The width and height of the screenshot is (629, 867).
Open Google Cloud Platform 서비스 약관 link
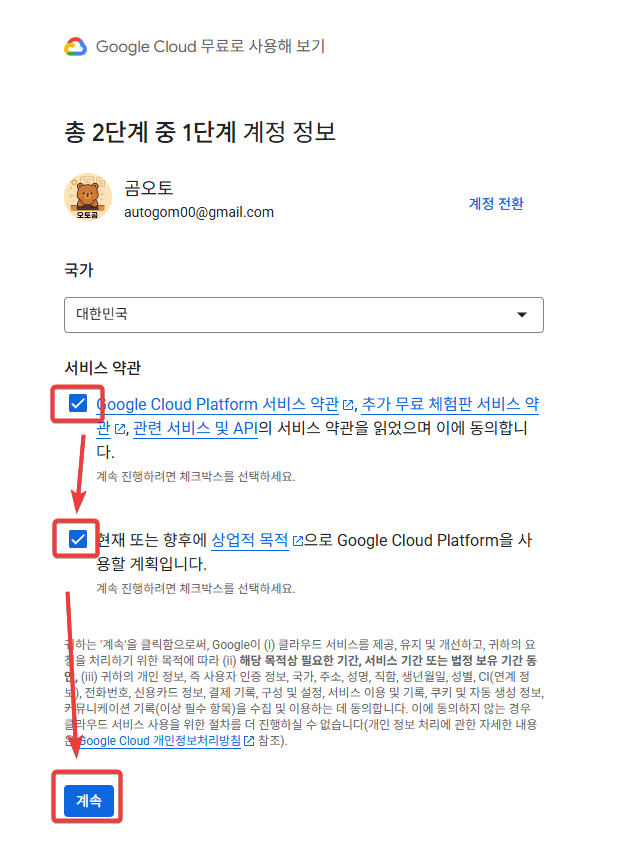pos(220,405)
